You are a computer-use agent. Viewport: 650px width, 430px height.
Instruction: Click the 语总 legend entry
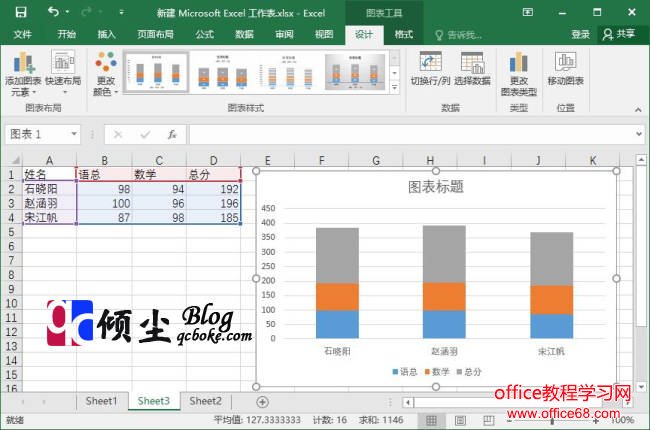coord(405,372)
